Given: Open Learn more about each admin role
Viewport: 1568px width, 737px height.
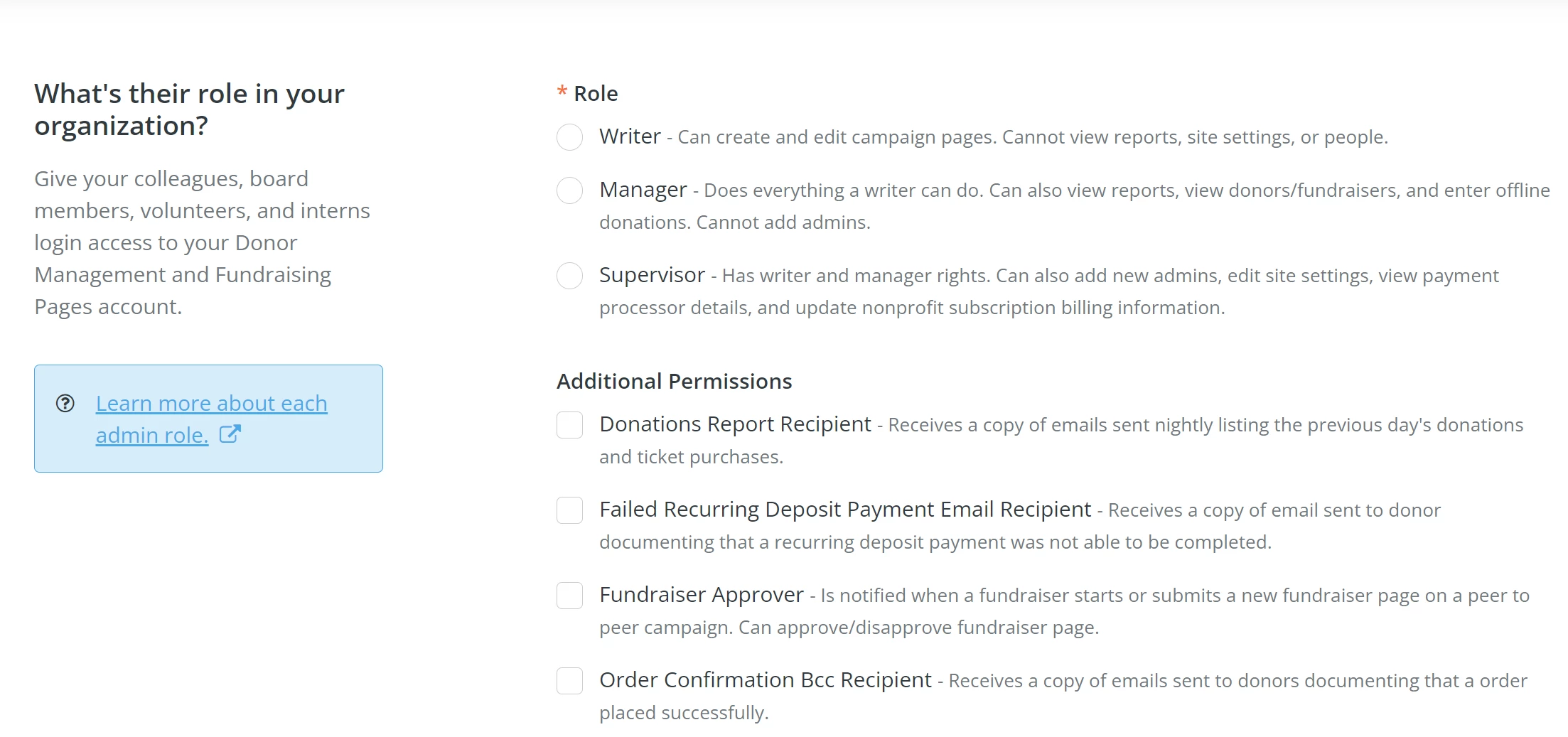Looking at the screenshot, I should (211, 403).
